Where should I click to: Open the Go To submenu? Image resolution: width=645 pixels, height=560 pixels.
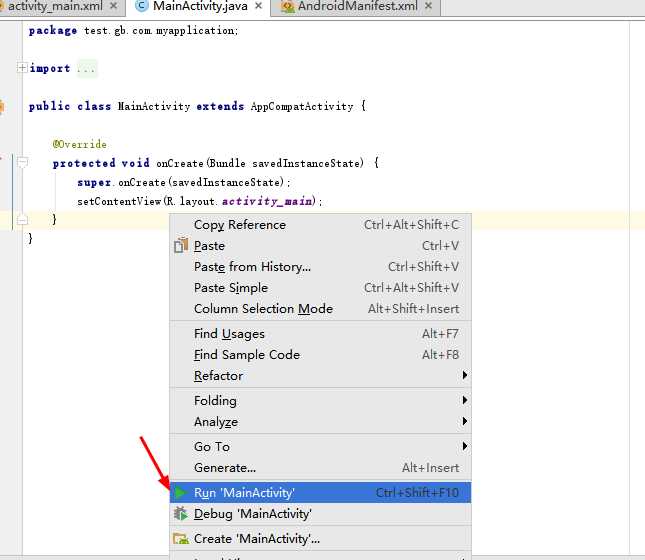[320, 446]
